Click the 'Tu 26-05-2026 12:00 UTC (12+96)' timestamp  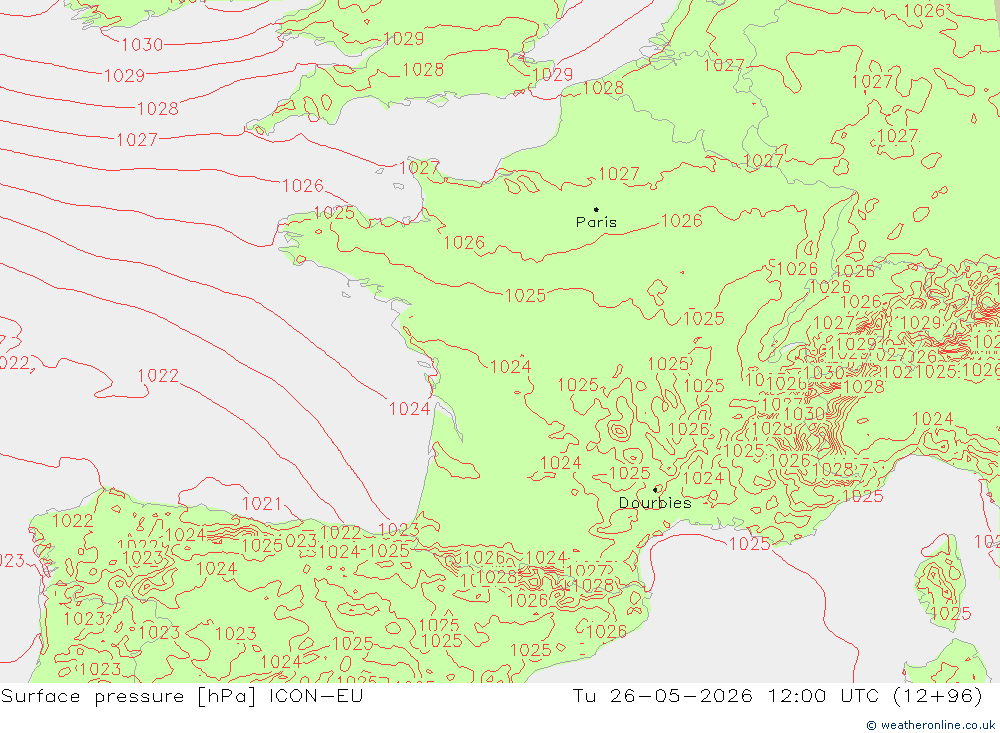click(777, 695)
